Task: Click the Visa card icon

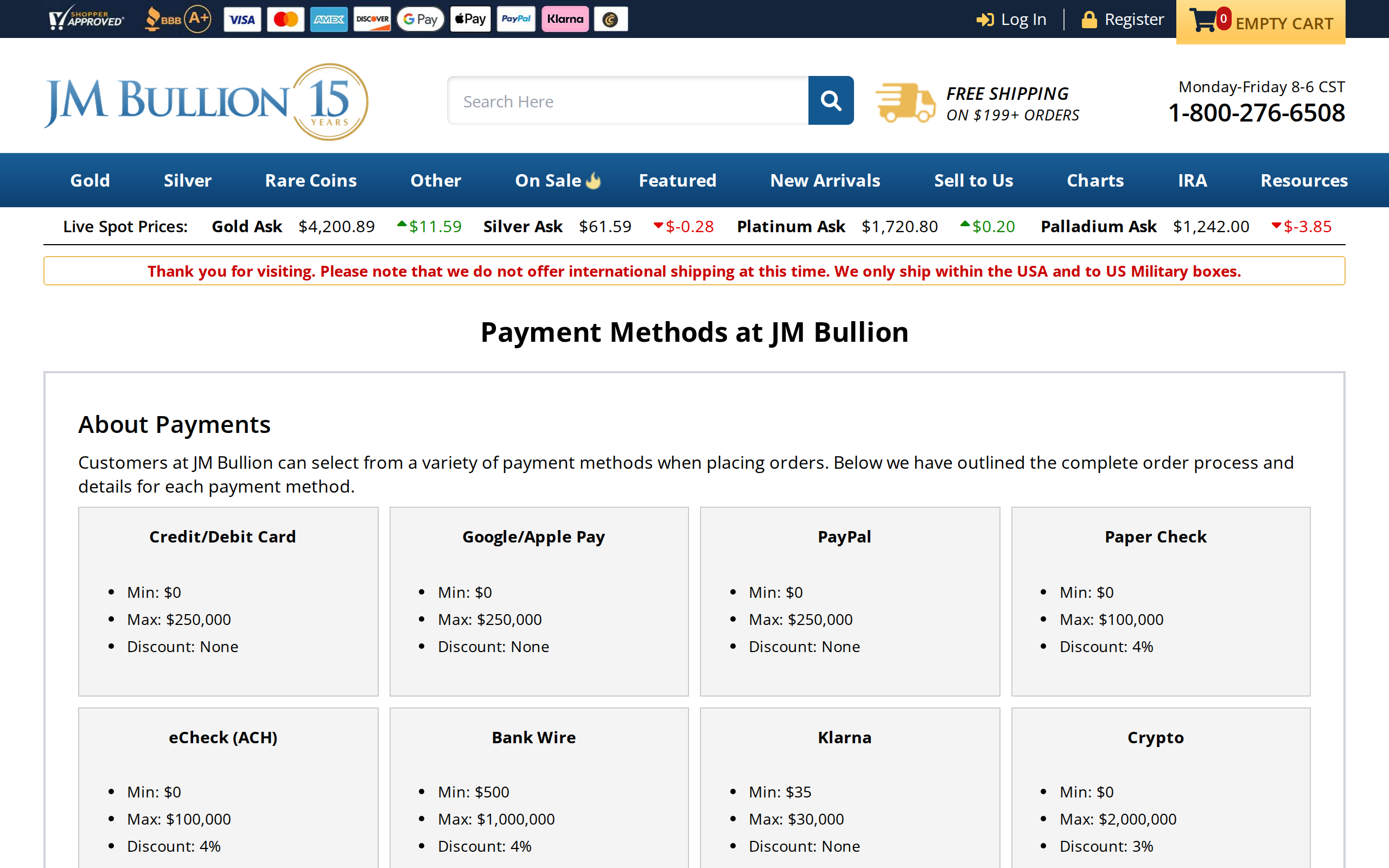Action: click(x=242, y=20)
